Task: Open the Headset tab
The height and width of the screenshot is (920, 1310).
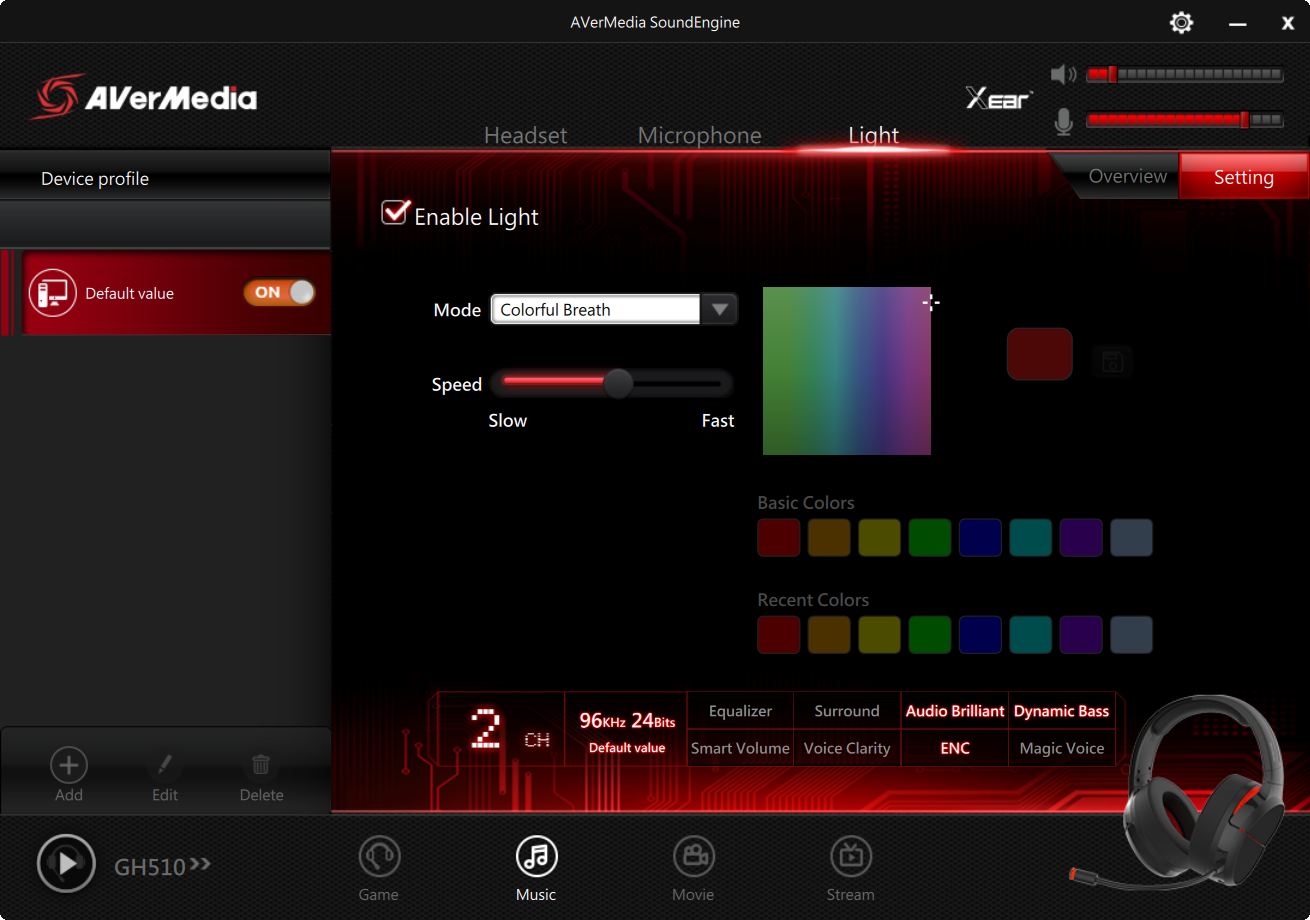Action: click(x=526, y=135)
